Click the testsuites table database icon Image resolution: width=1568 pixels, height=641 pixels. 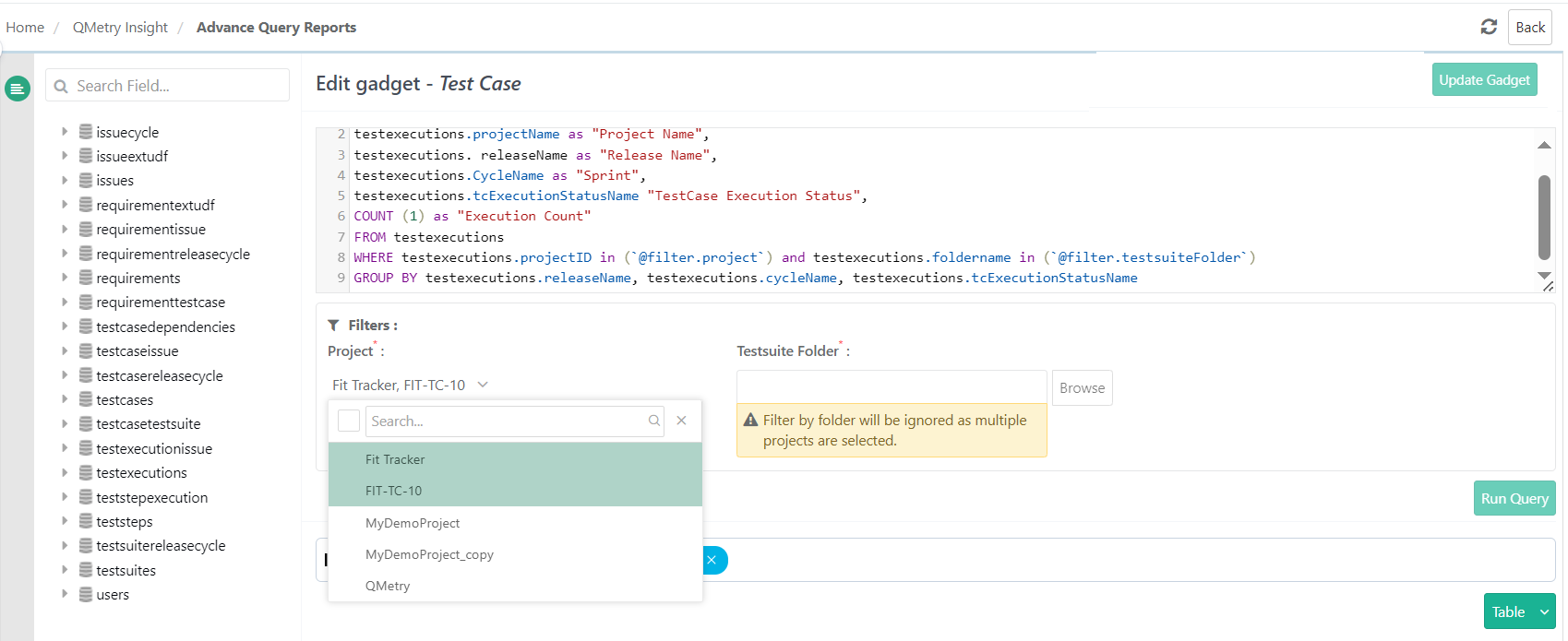(x=86, y=570)
